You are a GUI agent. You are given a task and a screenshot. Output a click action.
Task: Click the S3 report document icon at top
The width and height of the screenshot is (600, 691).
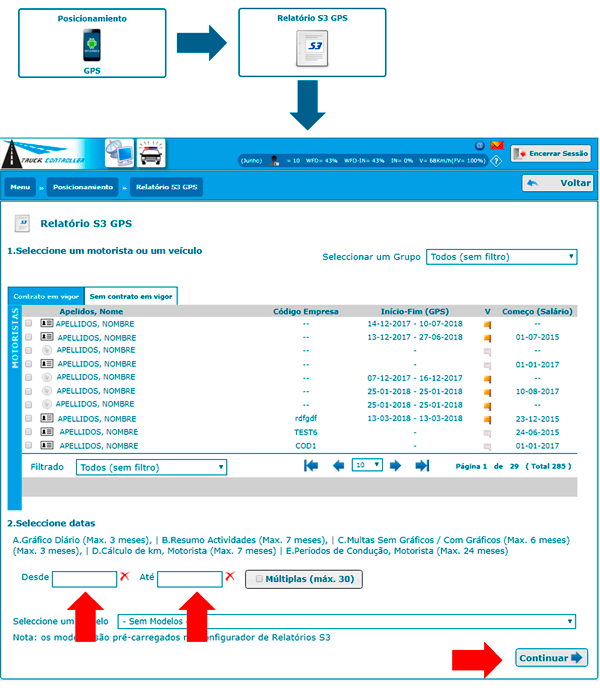(x=312, y=48)
